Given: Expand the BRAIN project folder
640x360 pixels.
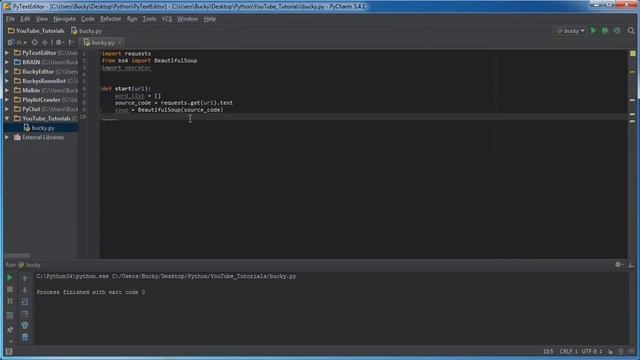Looking at the screenshot, I should click(7, 62).
